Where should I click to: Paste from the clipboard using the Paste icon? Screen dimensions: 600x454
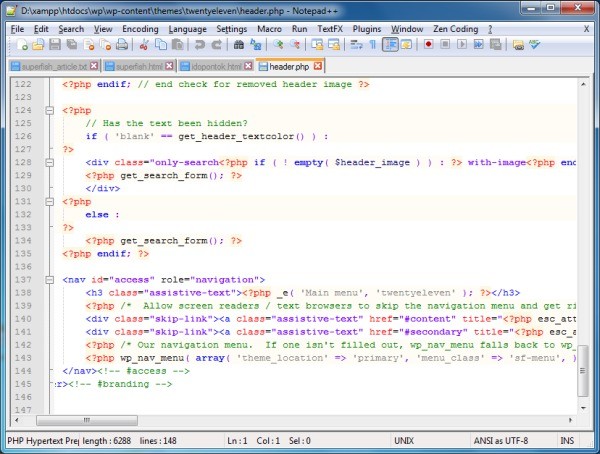[177, 45]
